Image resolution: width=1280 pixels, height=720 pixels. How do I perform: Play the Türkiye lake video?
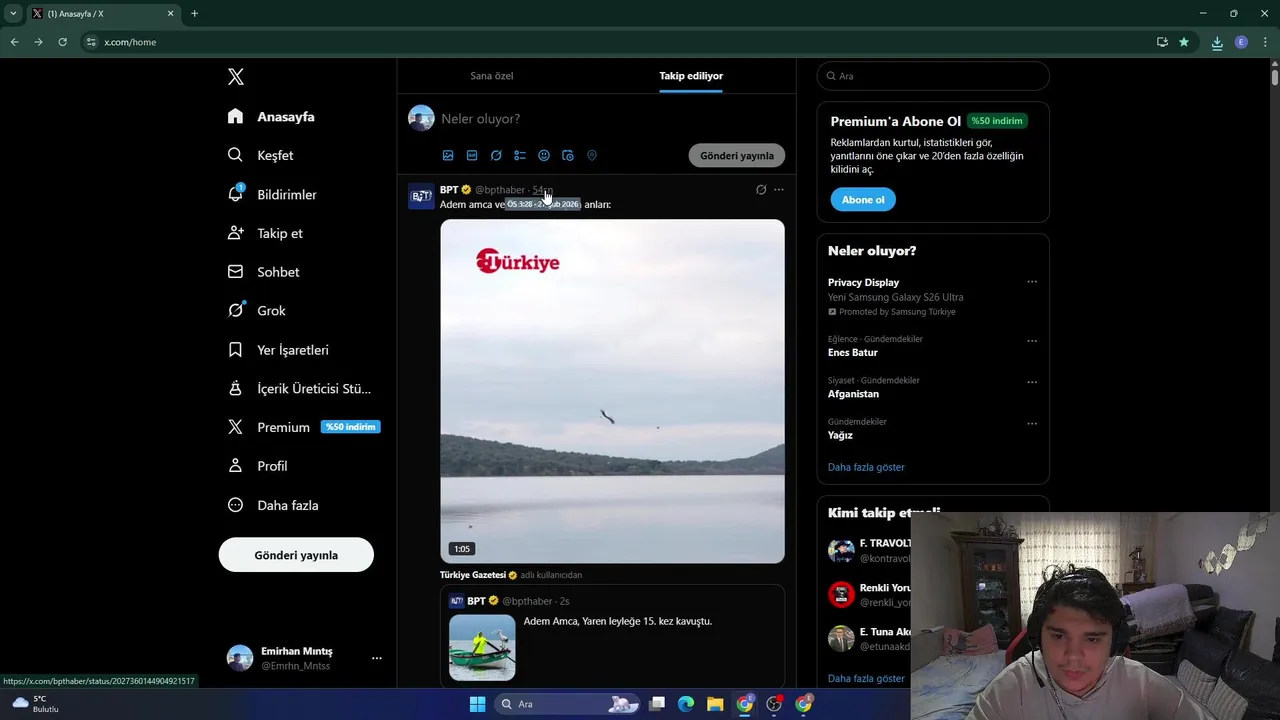612,391
